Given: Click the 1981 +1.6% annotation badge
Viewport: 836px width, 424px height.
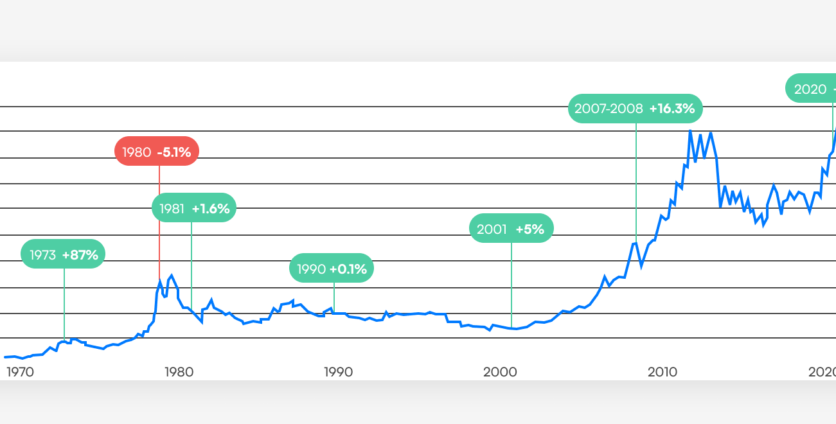Looking at the screenshot, I should click(193, 209).
